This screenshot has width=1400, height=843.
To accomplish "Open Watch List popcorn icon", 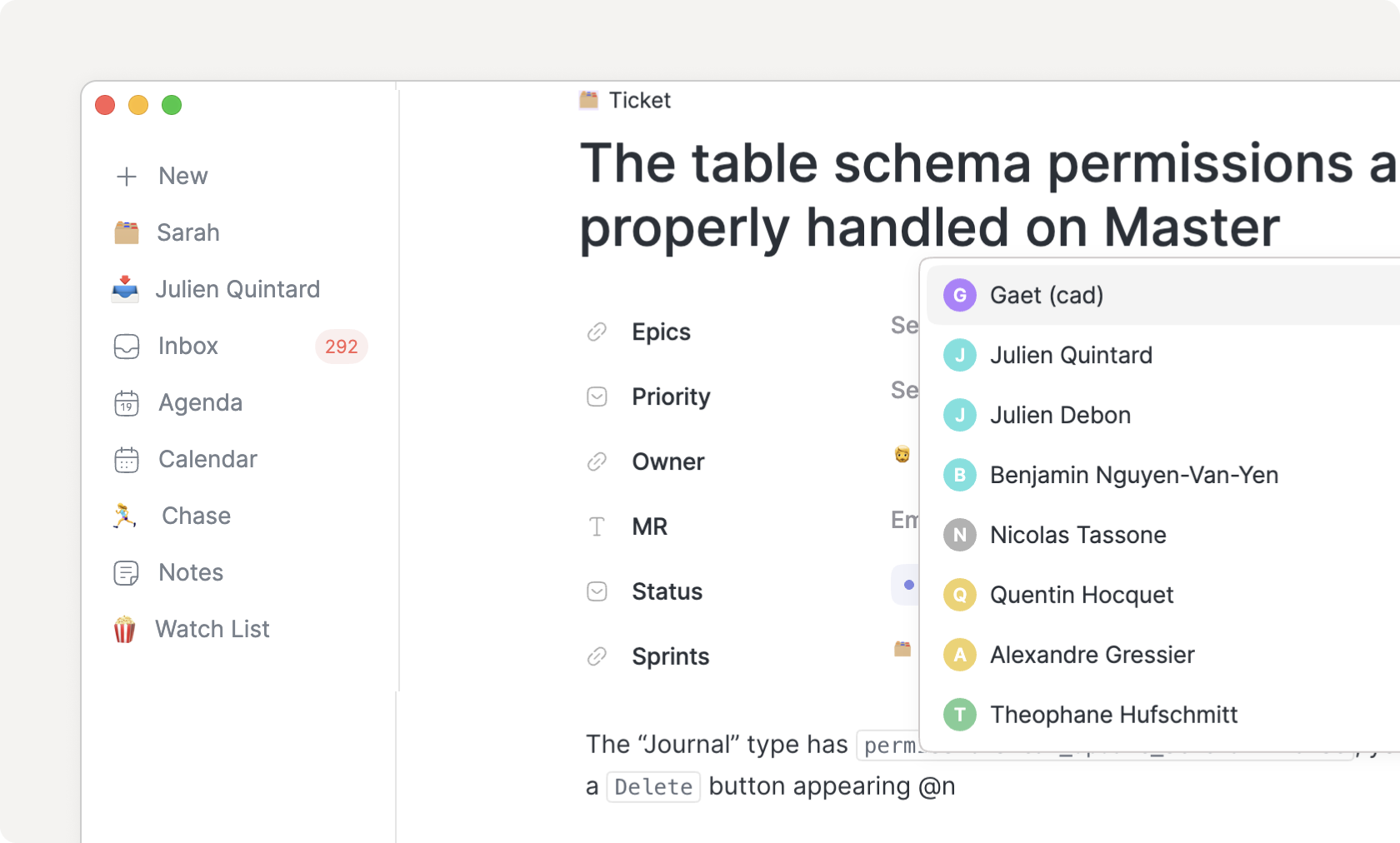I will pos(125,630).
